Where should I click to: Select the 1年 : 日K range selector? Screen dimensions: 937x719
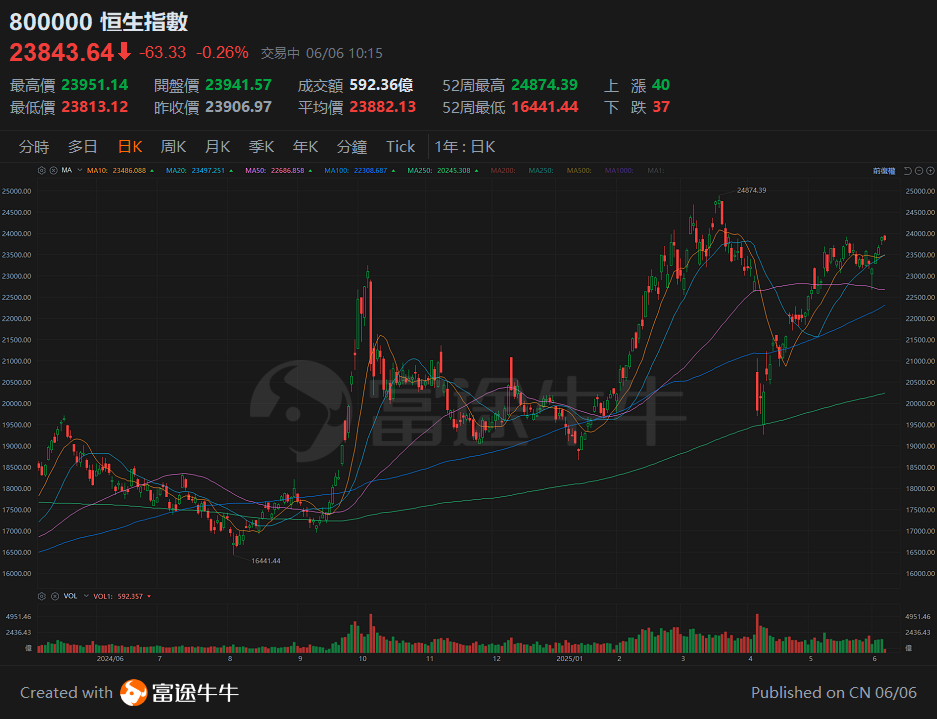462,146
